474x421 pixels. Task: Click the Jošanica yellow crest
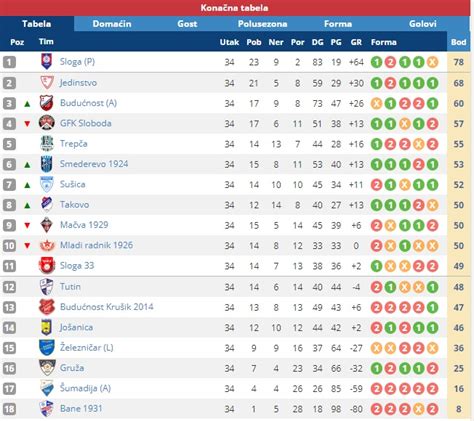pyautogui.click(x=47, y=327)
